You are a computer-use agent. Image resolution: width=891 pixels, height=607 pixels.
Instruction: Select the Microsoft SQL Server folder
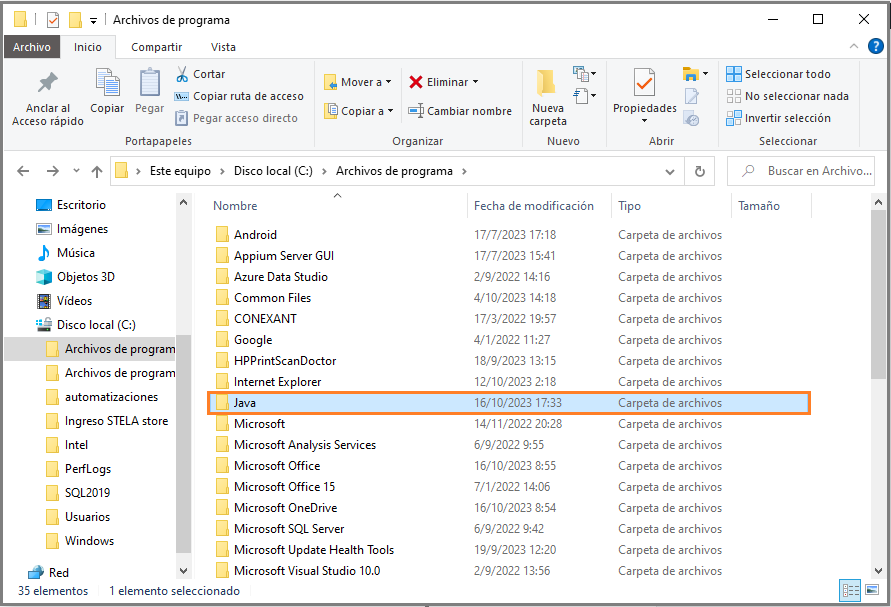(280, 529)
